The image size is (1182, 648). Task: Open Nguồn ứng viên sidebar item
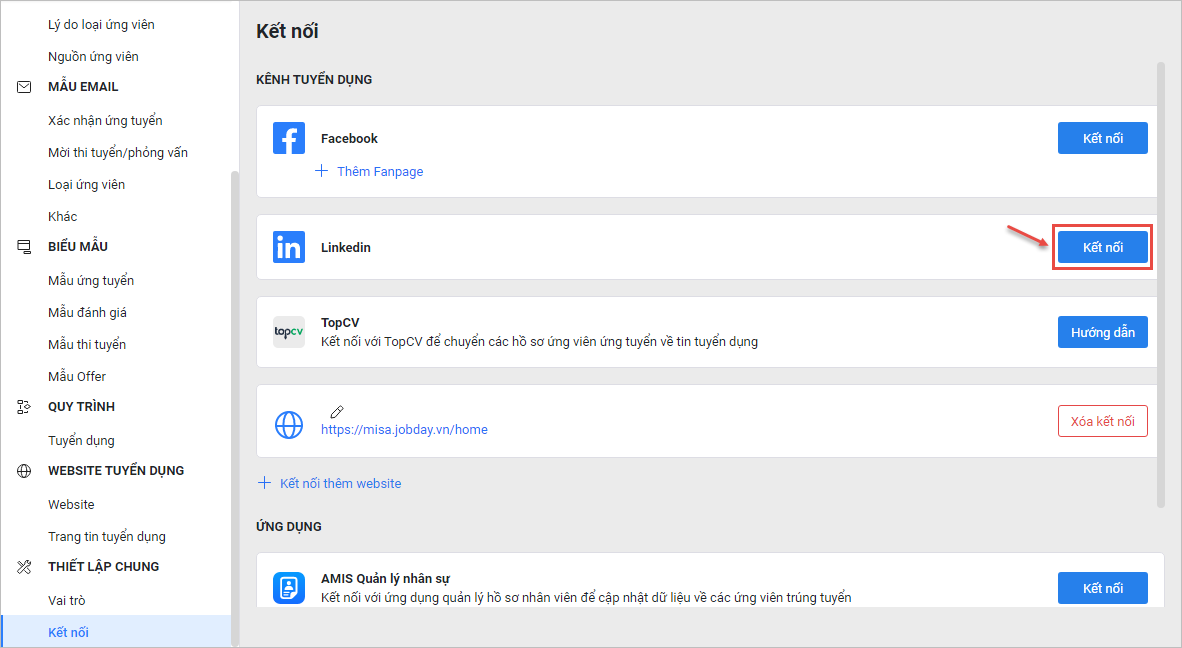point(93,56)
